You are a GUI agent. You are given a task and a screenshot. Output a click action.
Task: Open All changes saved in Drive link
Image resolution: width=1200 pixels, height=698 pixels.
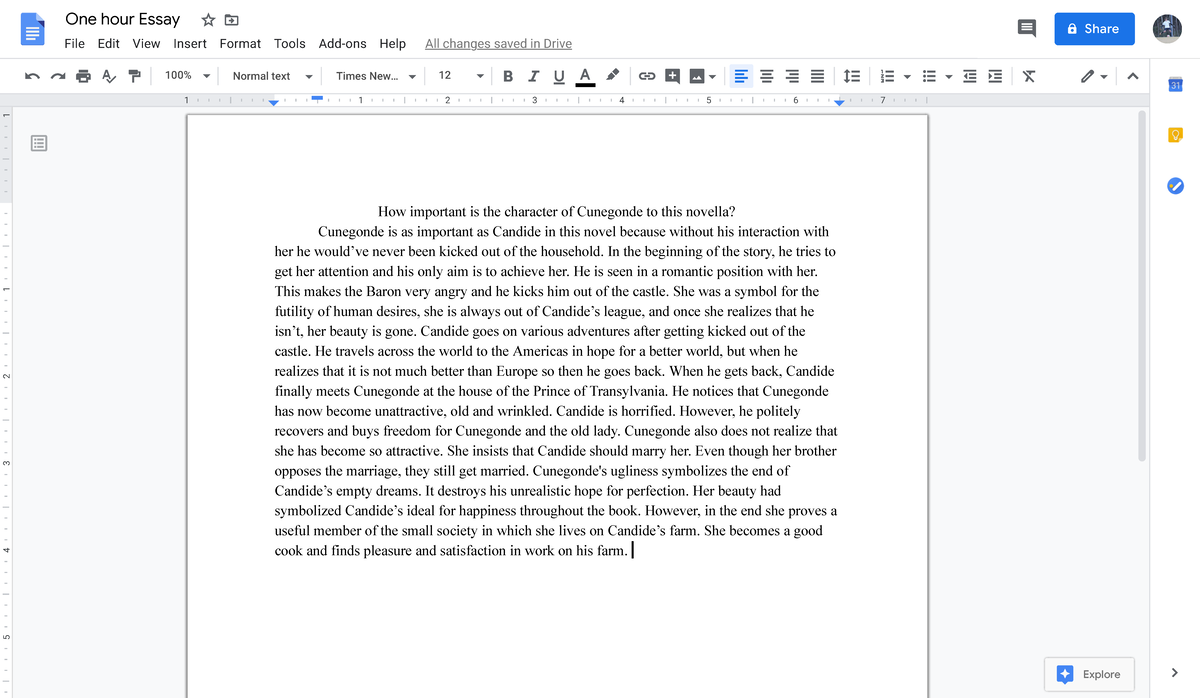pyautogui.click(x=498, y=43)
